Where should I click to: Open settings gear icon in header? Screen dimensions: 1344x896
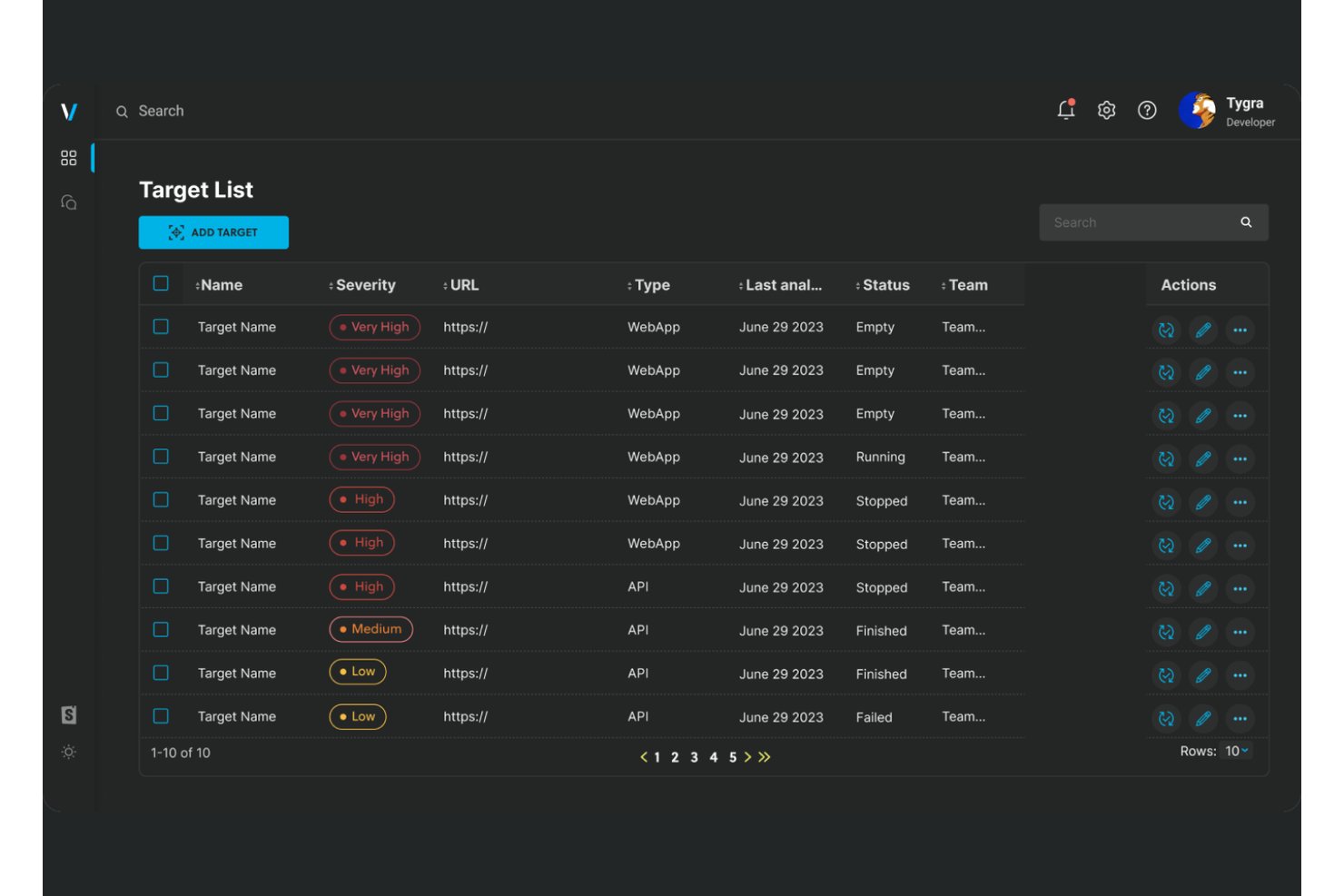click(1106, 110)
